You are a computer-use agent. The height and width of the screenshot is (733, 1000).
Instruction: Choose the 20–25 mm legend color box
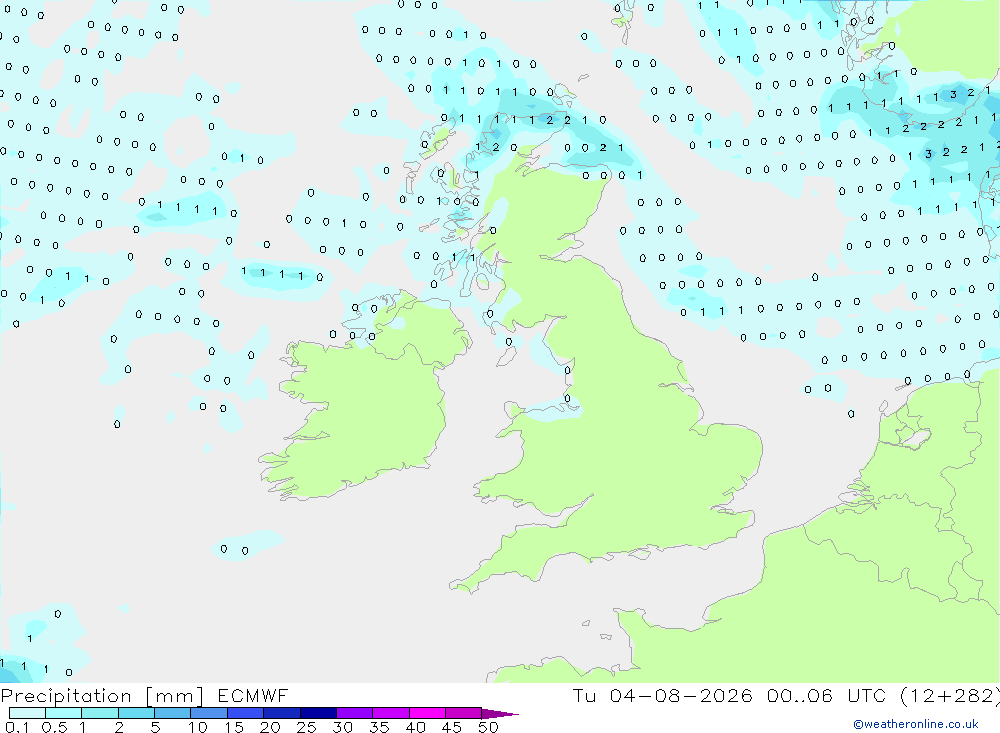click(x=281, y=713)
